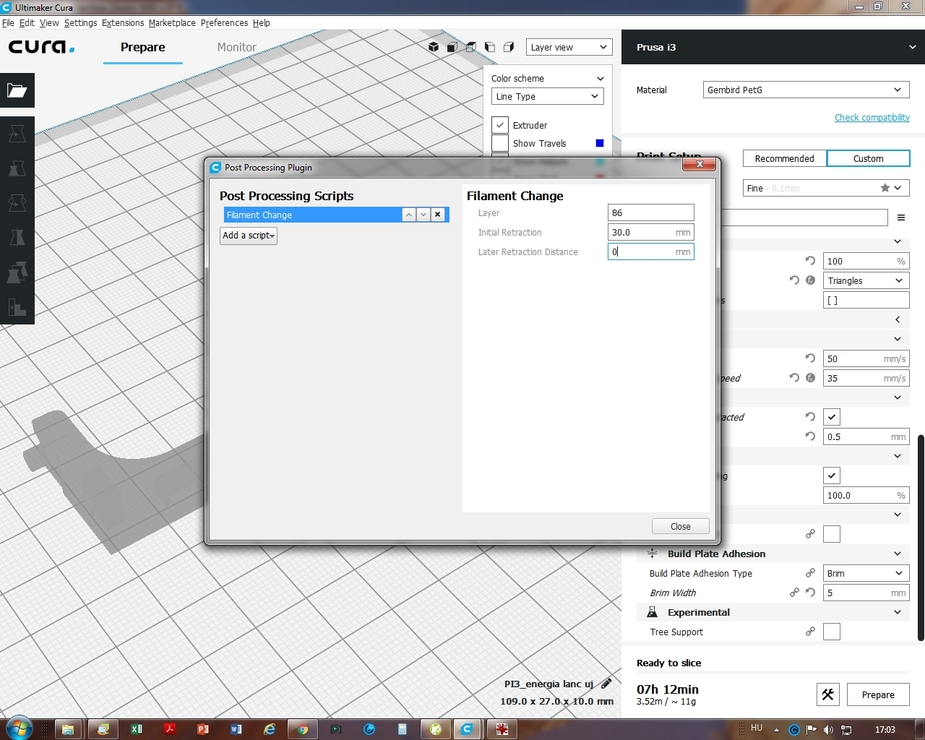
Task: Open the settings visibility hamburger menu
Action: tap(901, 218)
